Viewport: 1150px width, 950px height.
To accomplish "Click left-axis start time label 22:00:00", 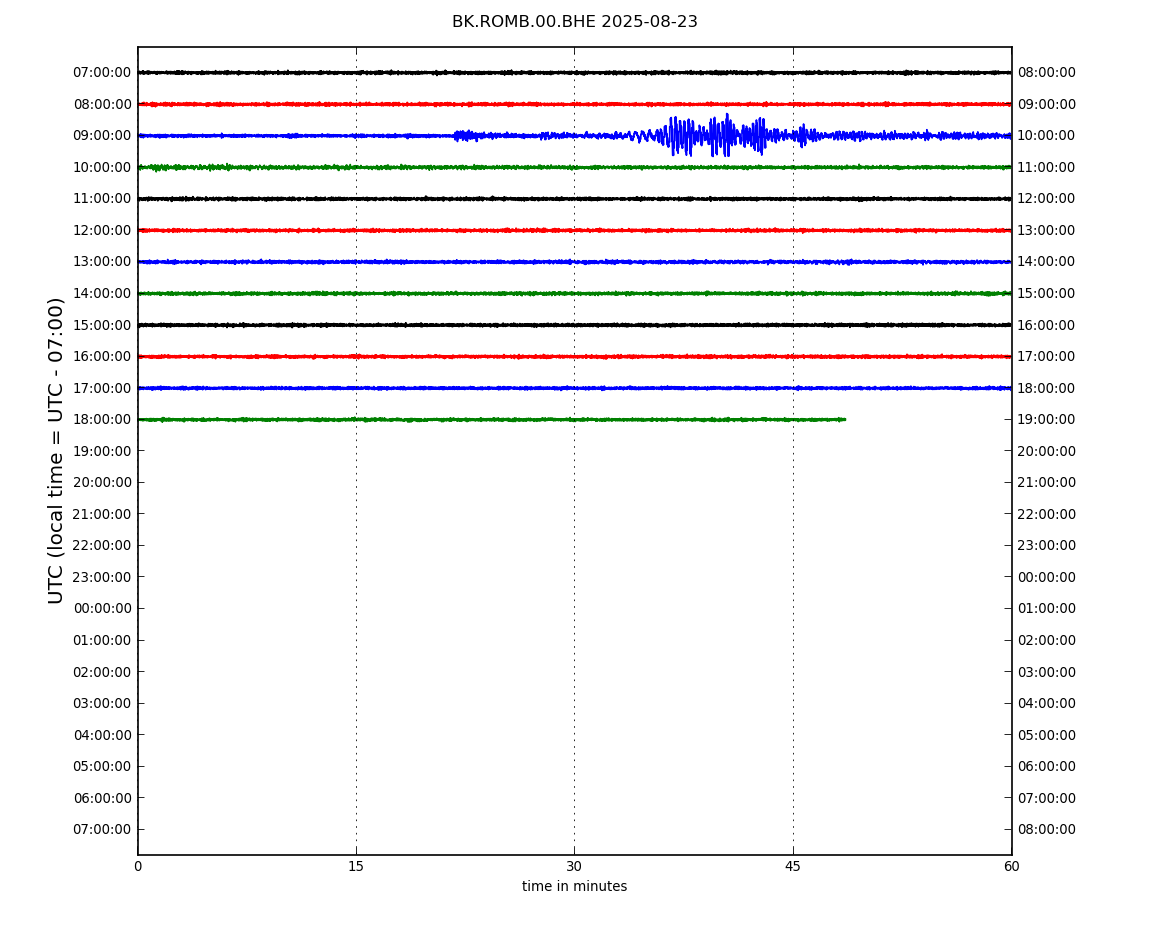I will pos(102,546).
